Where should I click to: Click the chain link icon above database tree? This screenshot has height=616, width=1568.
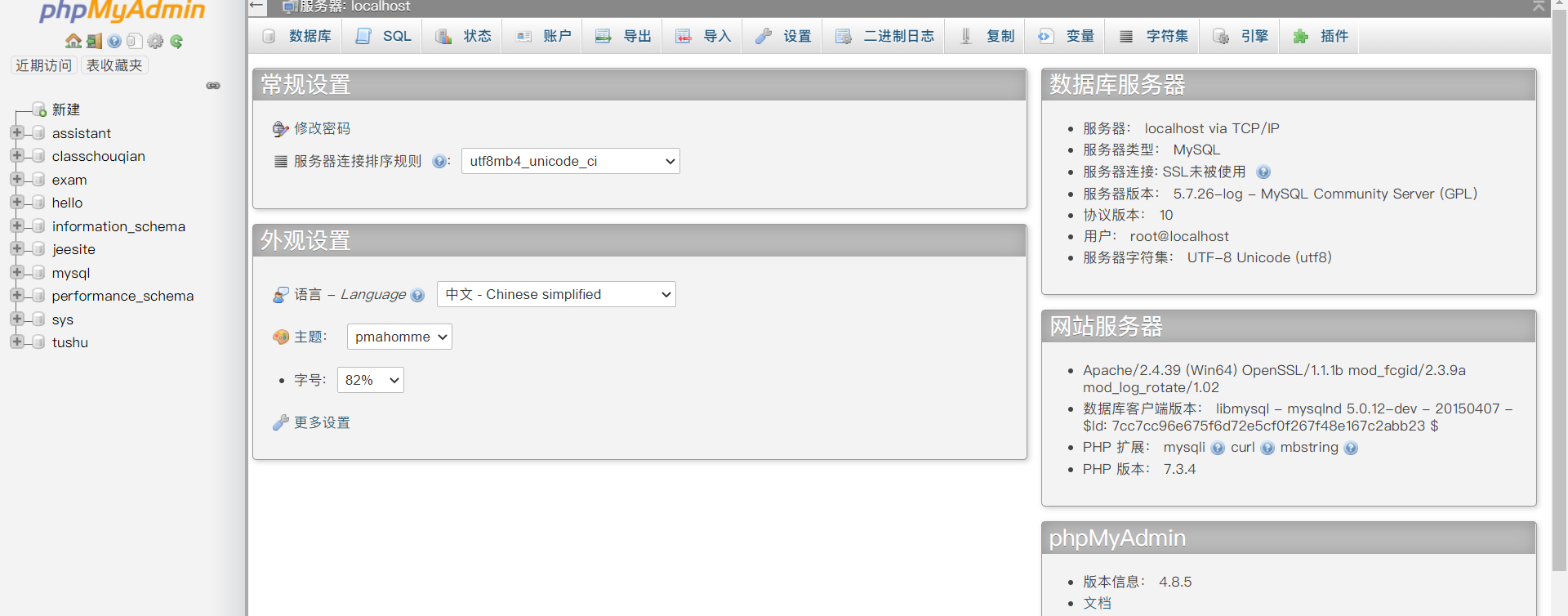pos(213,86)
